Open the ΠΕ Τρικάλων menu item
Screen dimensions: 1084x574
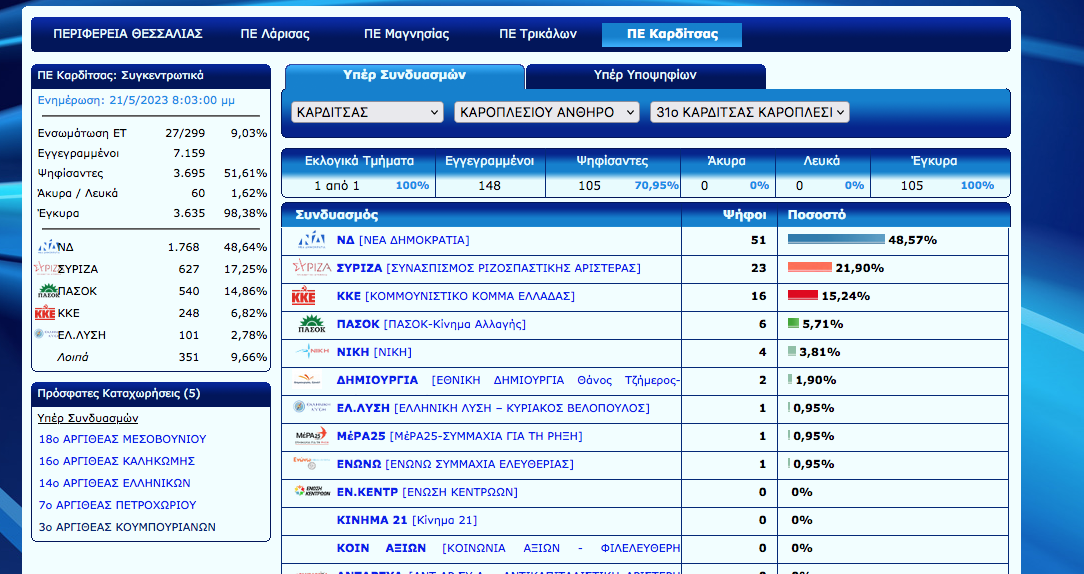pyautogui.click(x=538, y=34)
